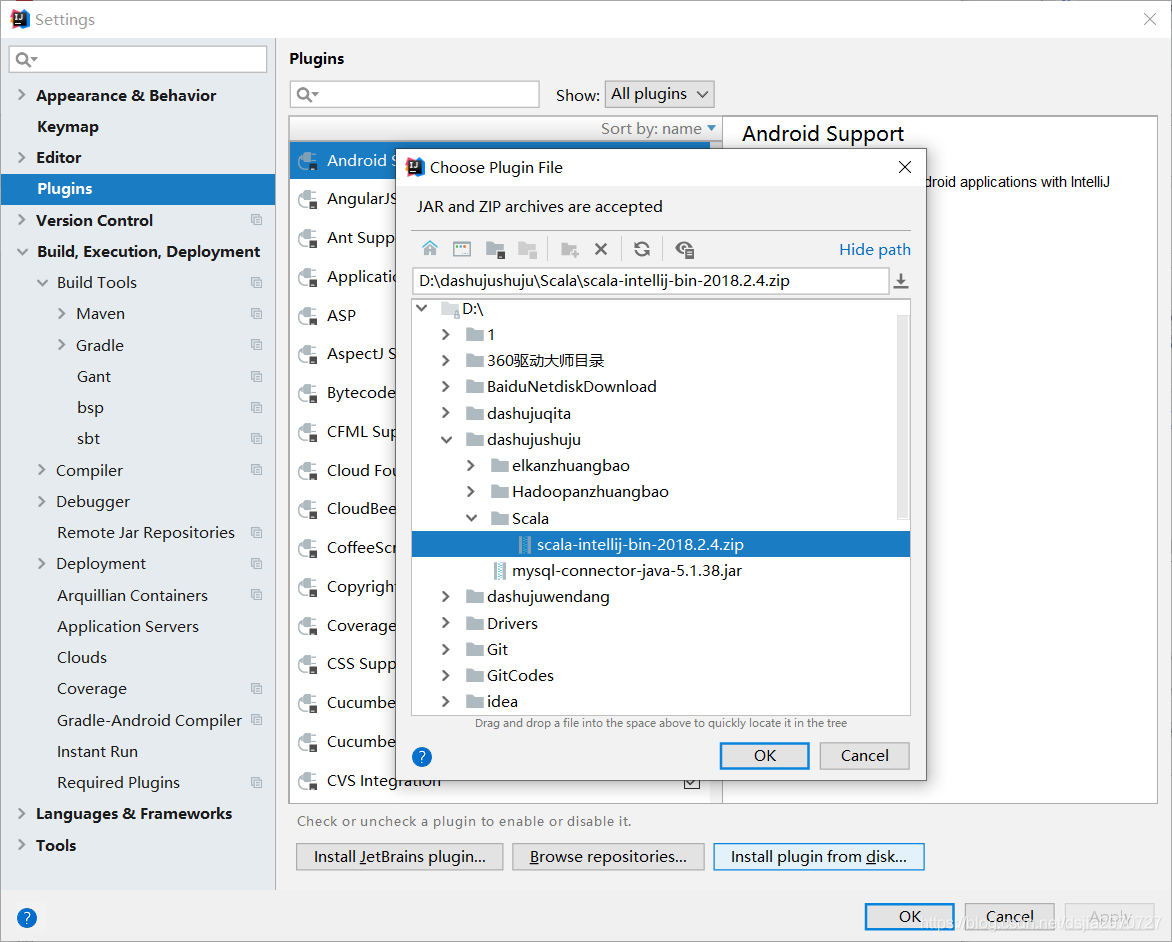The height and width of the screenshot is (942, 1172).
Task: Click project-level icon next to Maven
Action: 256,314
